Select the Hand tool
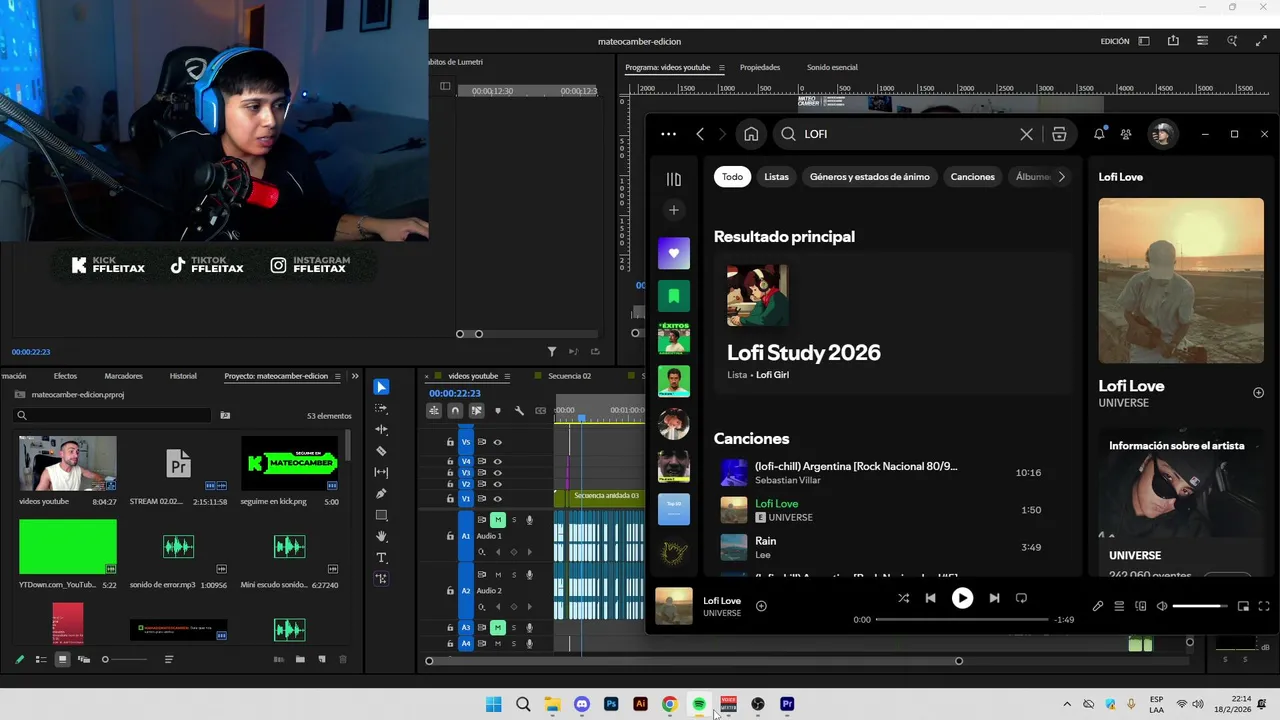 pyautogui.click(x=381, y=537)
